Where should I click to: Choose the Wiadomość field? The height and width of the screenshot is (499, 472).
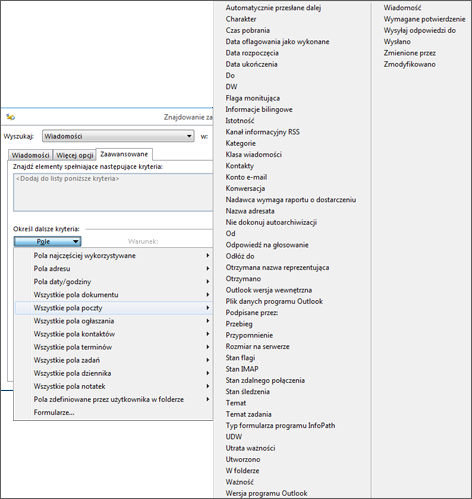pos(402,8)
